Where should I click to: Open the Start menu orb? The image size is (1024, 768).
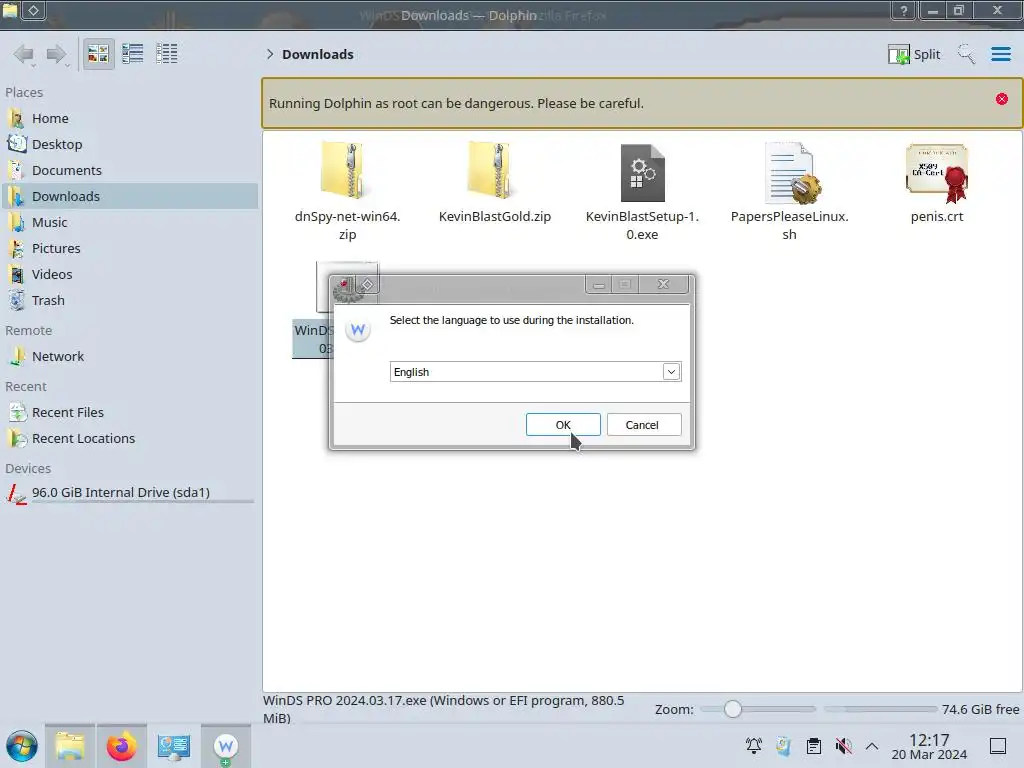(22, 746)
